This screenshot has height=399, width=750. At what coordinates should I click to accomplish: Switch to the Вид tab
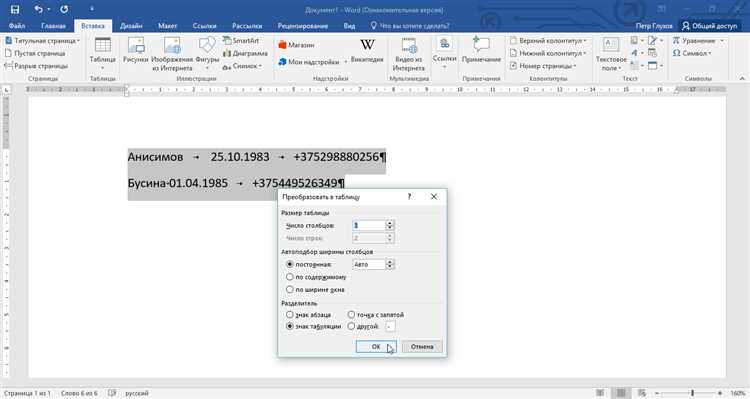coord(349,26)
